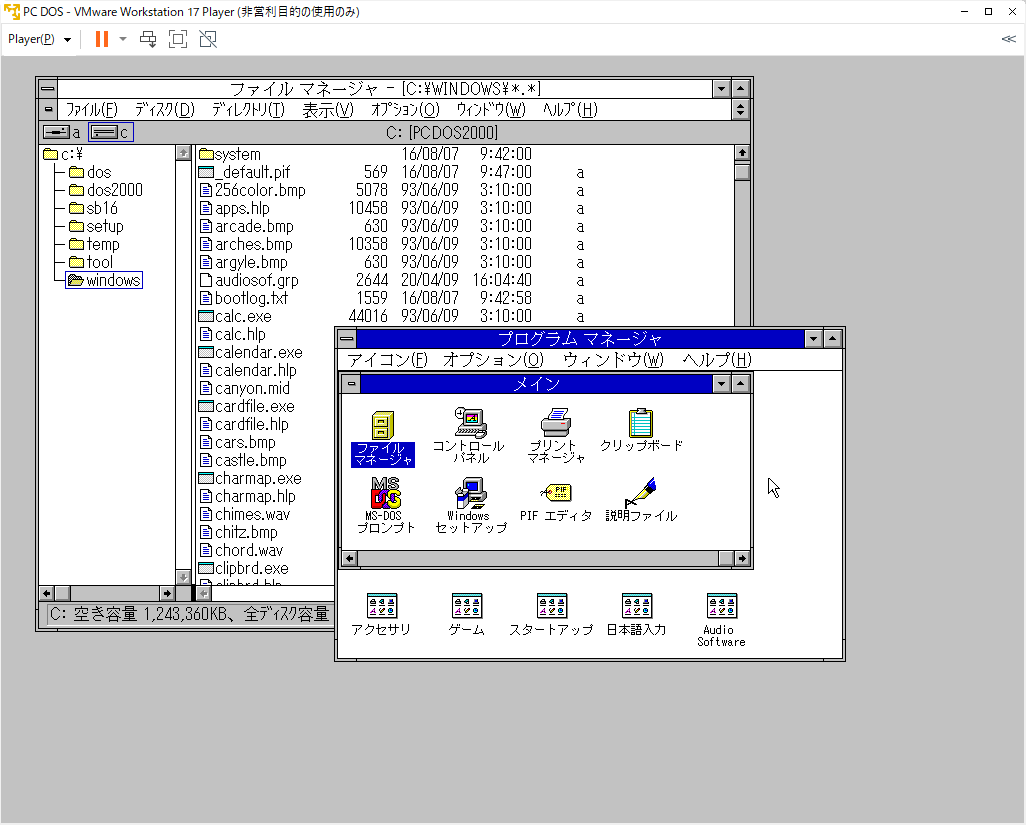Open the File Manager document window control menu box

pos(48,109)
